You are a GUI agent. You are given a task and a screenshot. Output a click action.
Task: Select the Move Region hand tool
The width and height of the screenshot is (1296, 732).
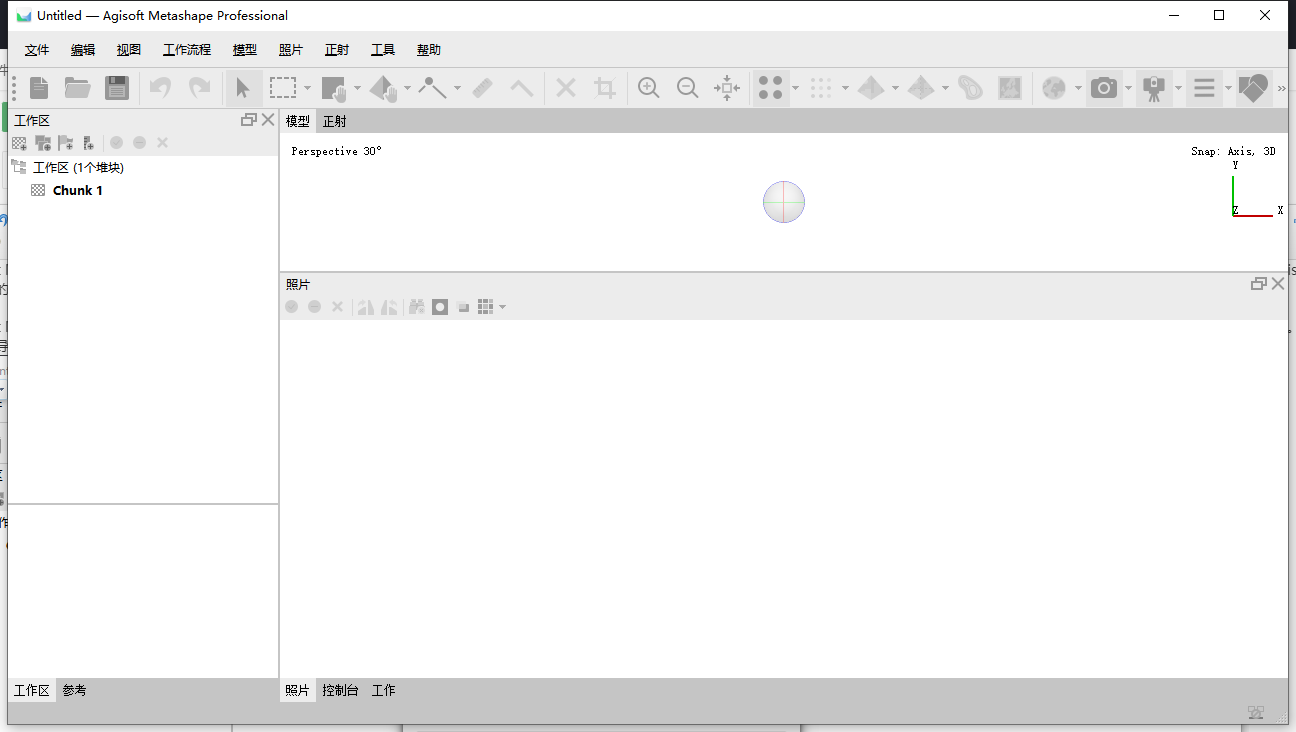(334, 88)
